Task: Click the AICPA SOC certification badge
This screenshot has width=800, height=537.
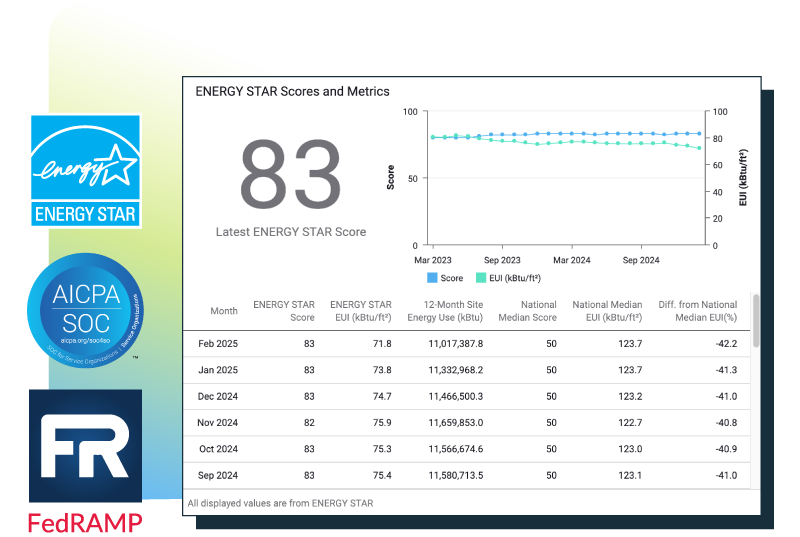Action: 85,311
